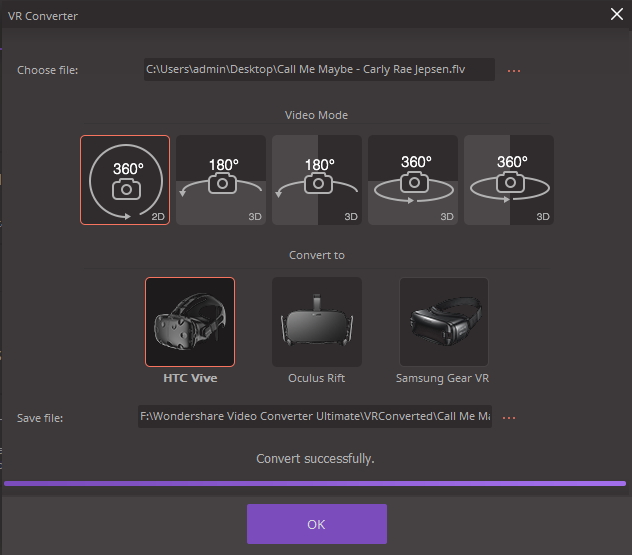Click the 'Choose file:' label

[48, 70]
